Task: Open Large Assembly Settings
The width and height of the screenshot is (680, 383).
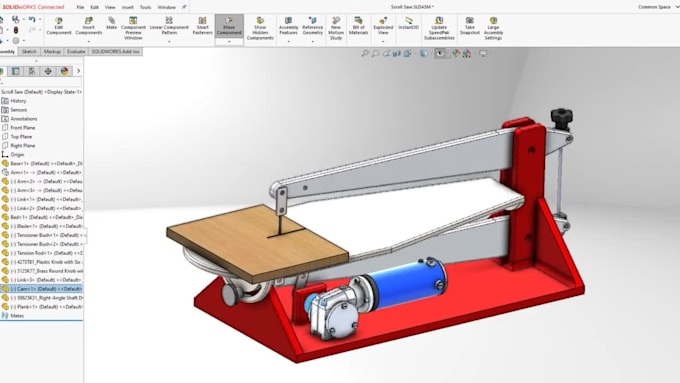Action: point(494,28)
